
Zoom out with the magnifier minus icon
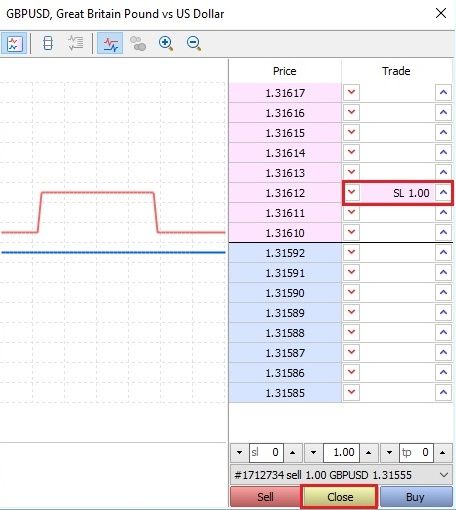pos(194,43)
